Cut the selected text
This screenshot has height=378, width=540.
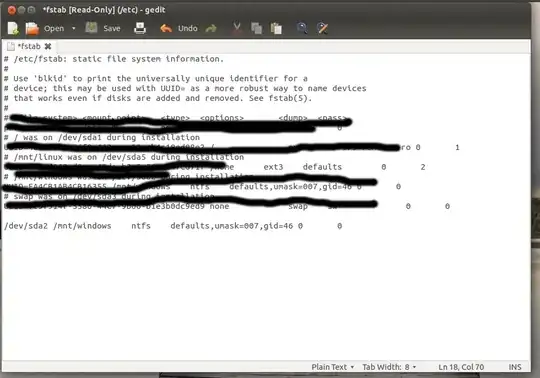point(237,28)
